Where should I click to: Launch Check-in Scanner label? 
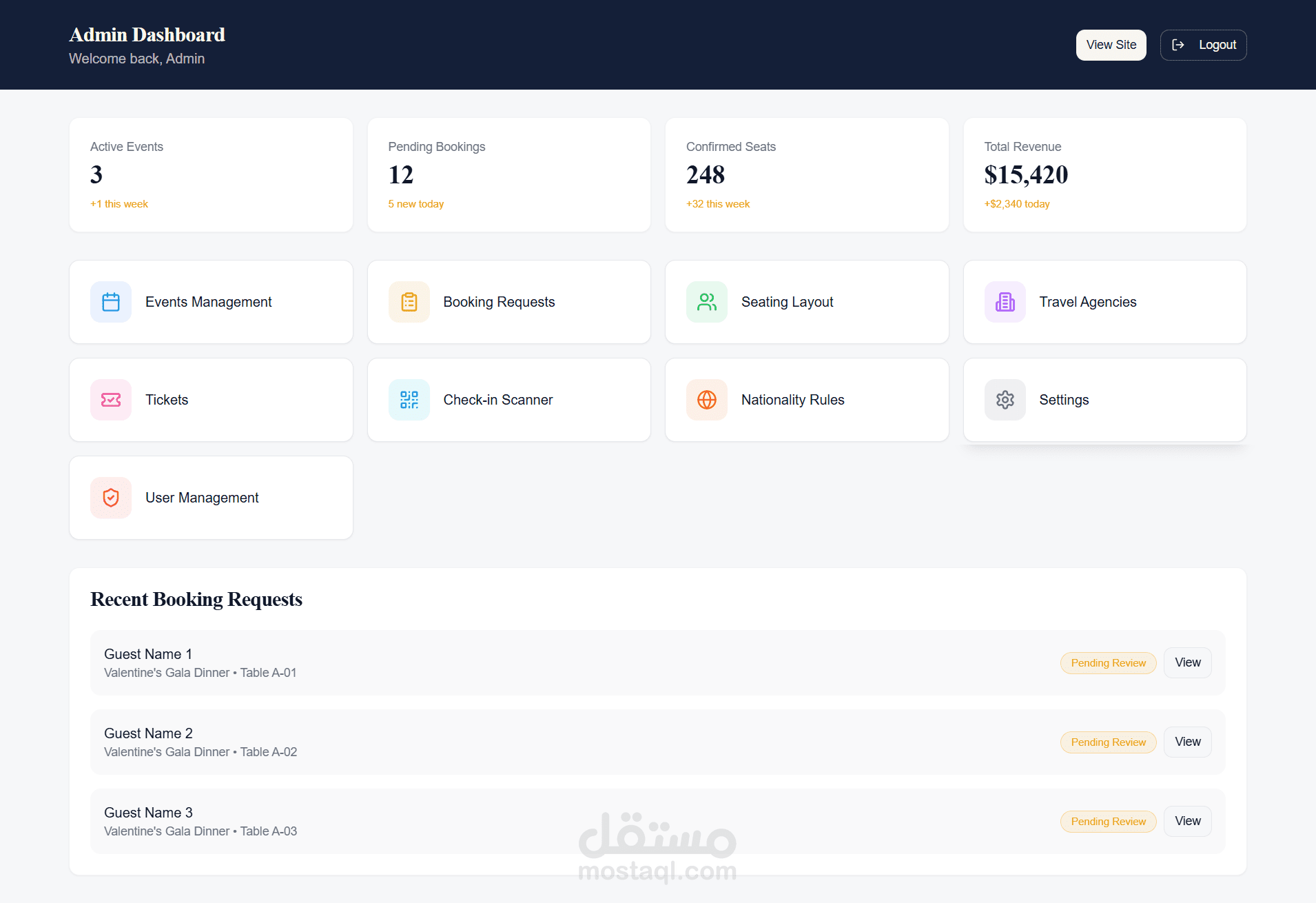[498, 400]
